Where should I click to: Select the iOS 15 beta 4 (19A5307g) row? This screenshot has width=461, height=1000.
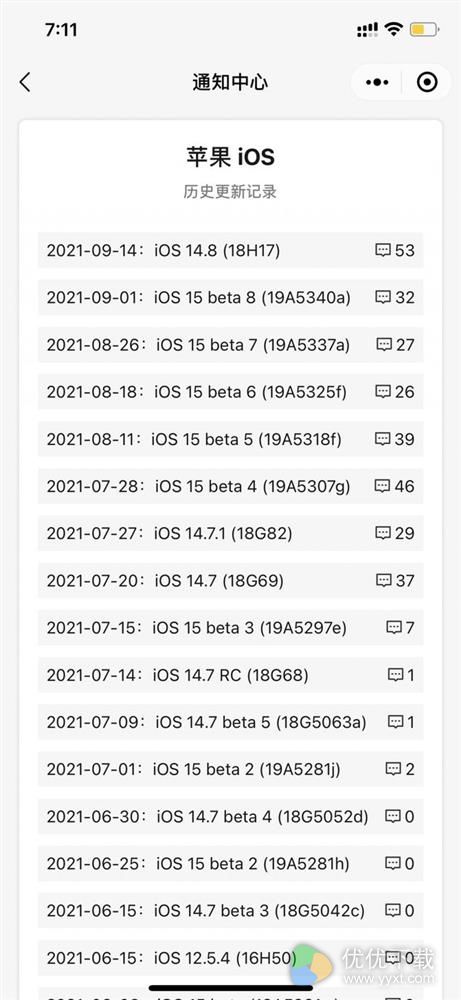point(230,486)
